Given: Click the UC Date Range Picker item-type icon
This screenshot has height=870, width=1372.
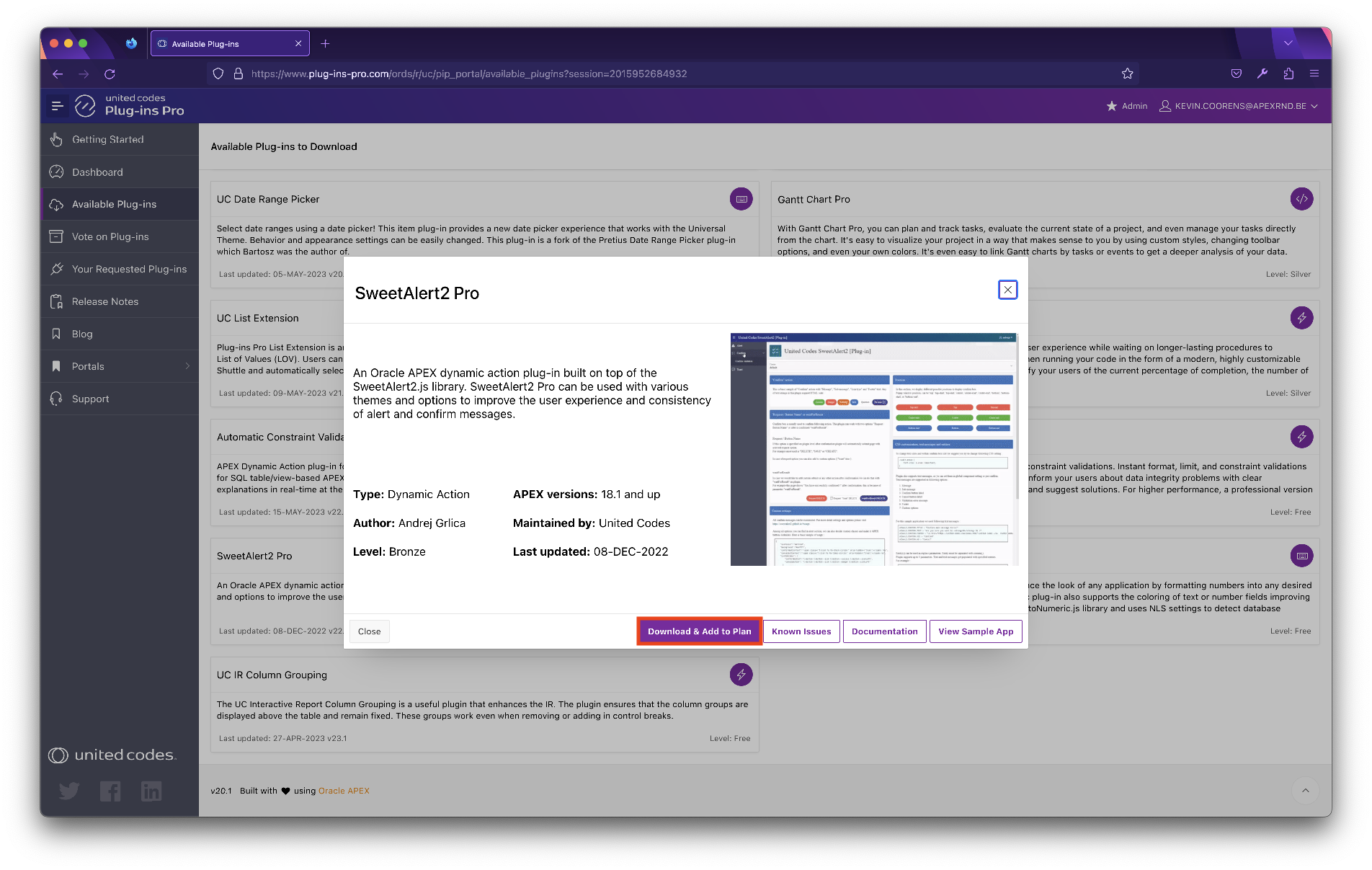Looking at the screenshot, I should pyautogui.click(x=741, y=199).
